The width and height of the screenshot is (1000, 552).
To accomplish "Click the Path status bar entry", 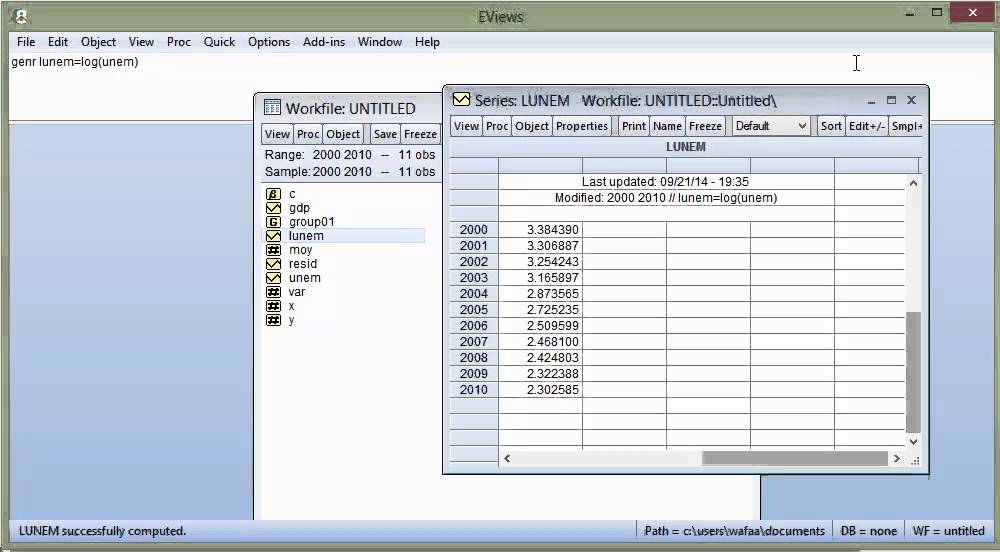I will (x=734, y=531).
